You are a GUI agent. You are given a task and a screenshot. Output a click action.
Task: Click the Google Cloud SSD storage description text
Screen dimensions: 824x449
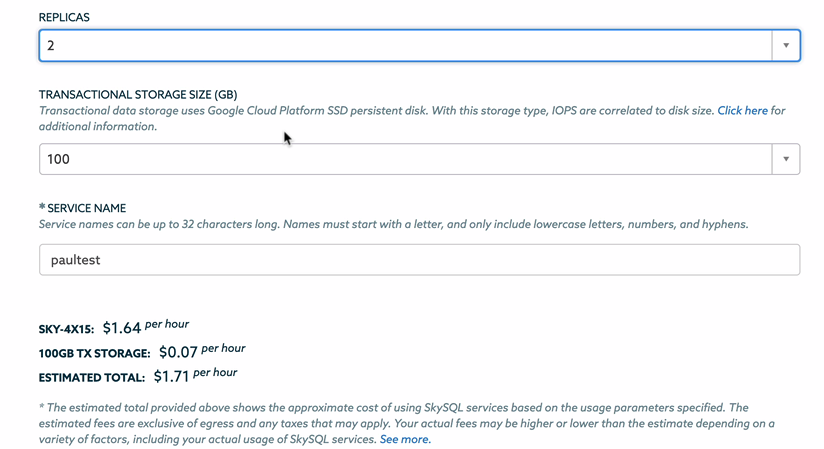tap(370, 111)
